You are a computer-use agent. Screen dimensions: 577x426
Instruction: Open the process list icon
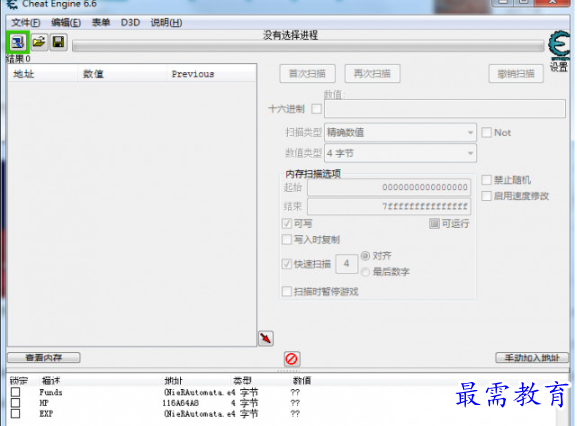[x=18, y=42]
